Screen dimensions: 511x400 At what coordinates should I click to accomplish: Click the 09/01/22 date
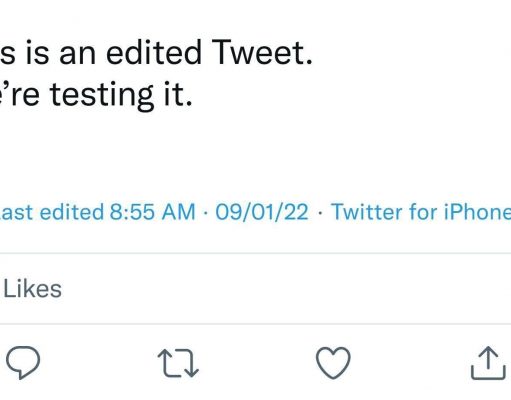tap(262, 212)
